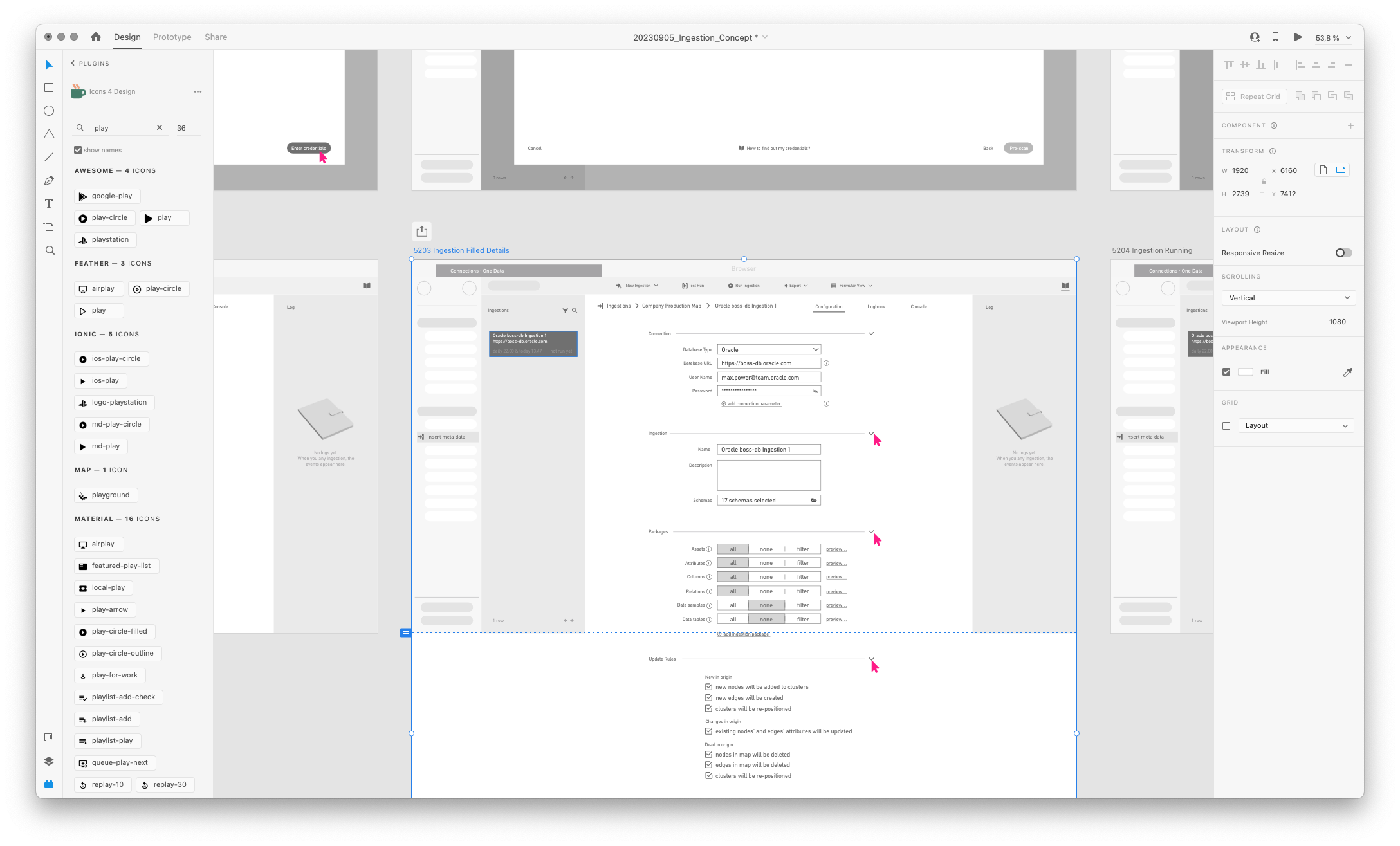Open the Layout grid dropdown
Image resolution: width=1400 pixels, height=846 pixels.
1296,425
